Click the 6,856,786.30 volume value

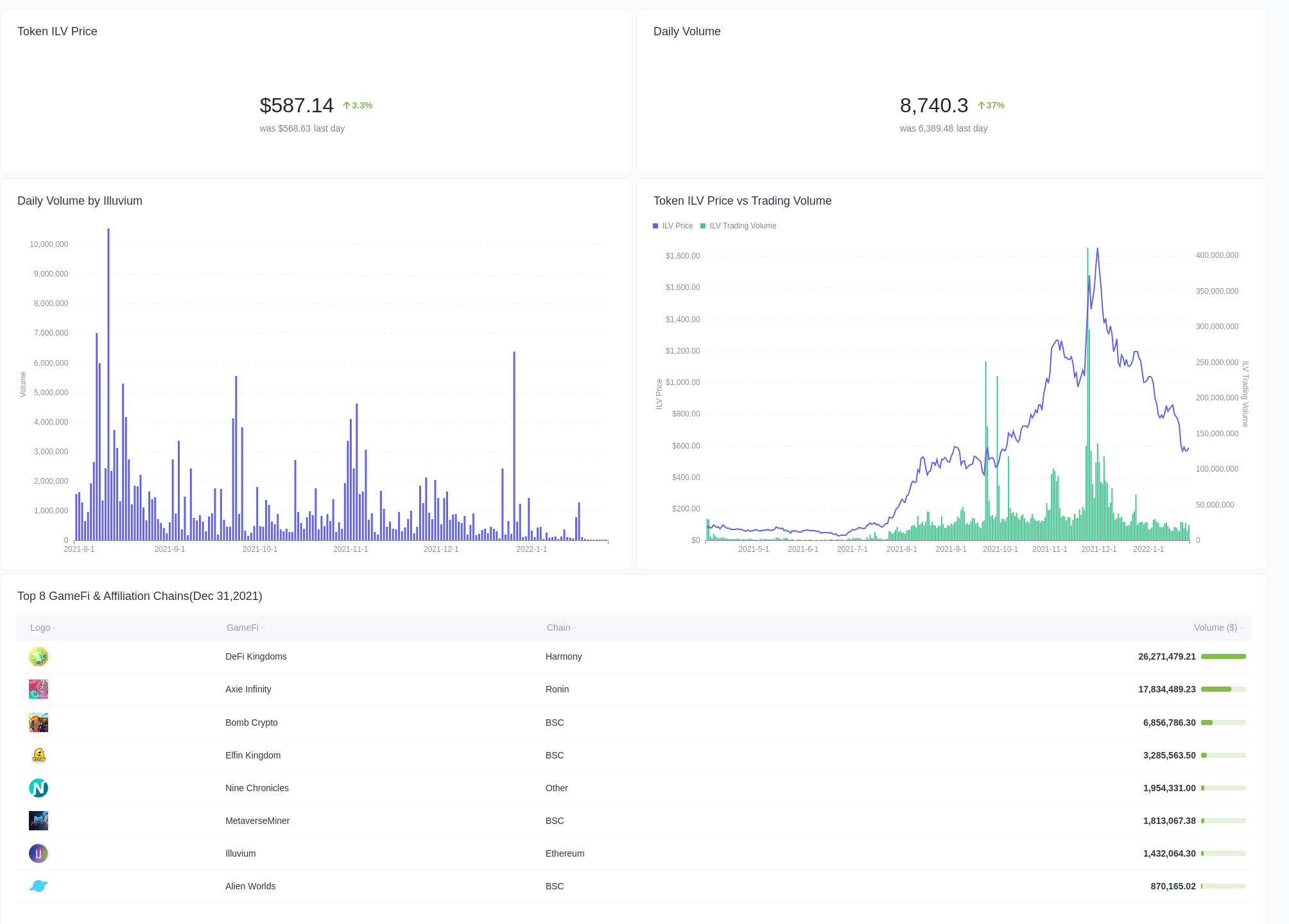(1169, 722)
